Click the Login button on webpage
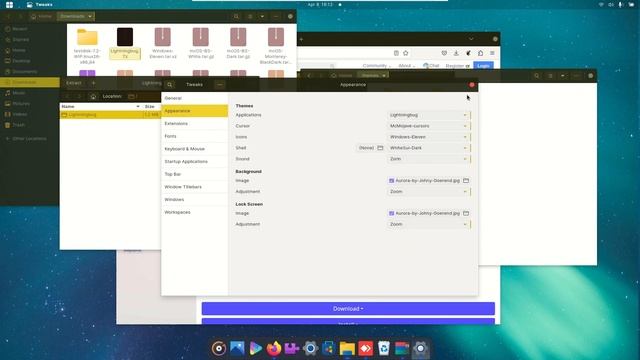This screenshot has height=360, width=640. 483,66
